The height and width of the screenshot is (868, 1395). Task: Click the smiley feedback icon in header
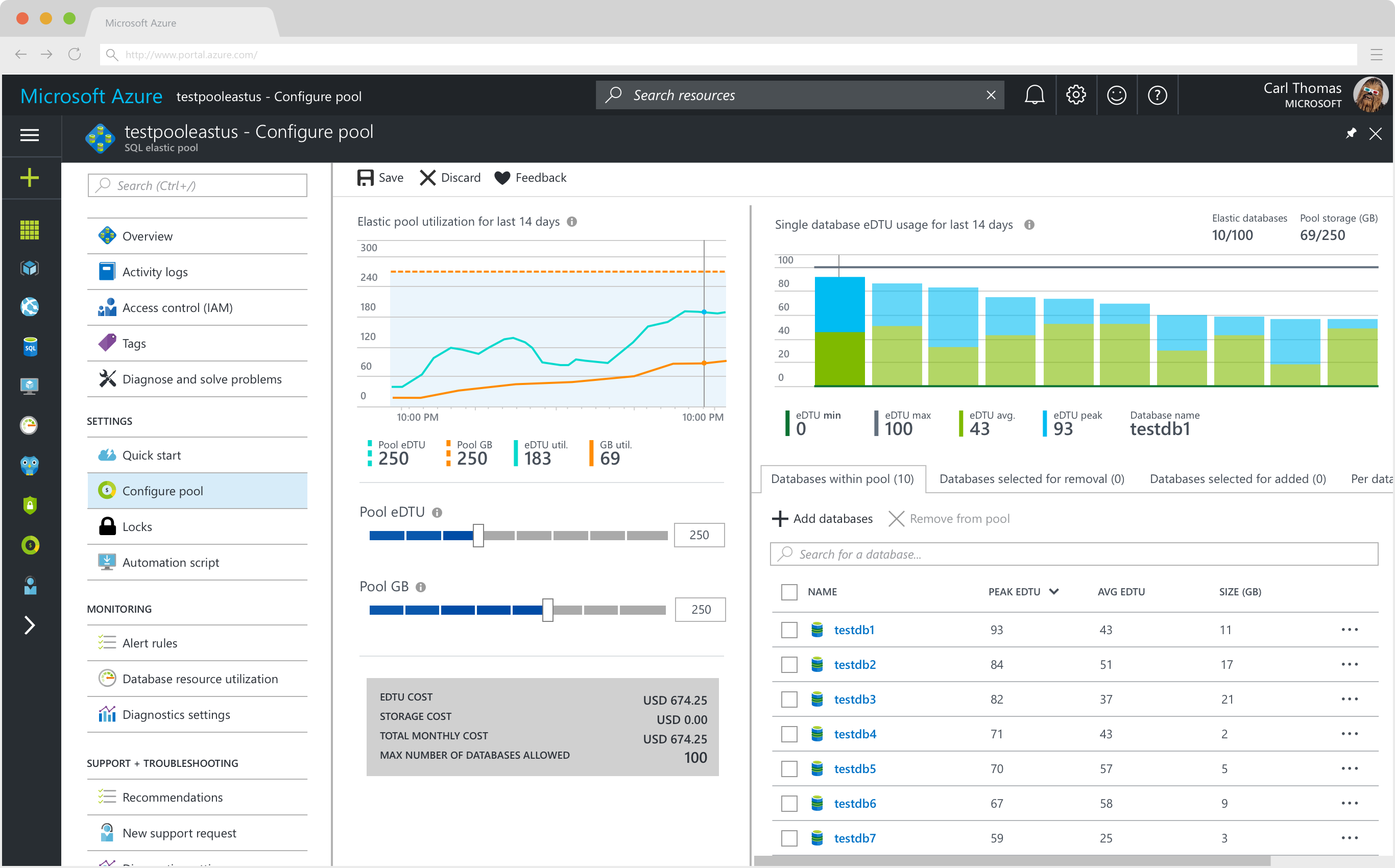1117,95
